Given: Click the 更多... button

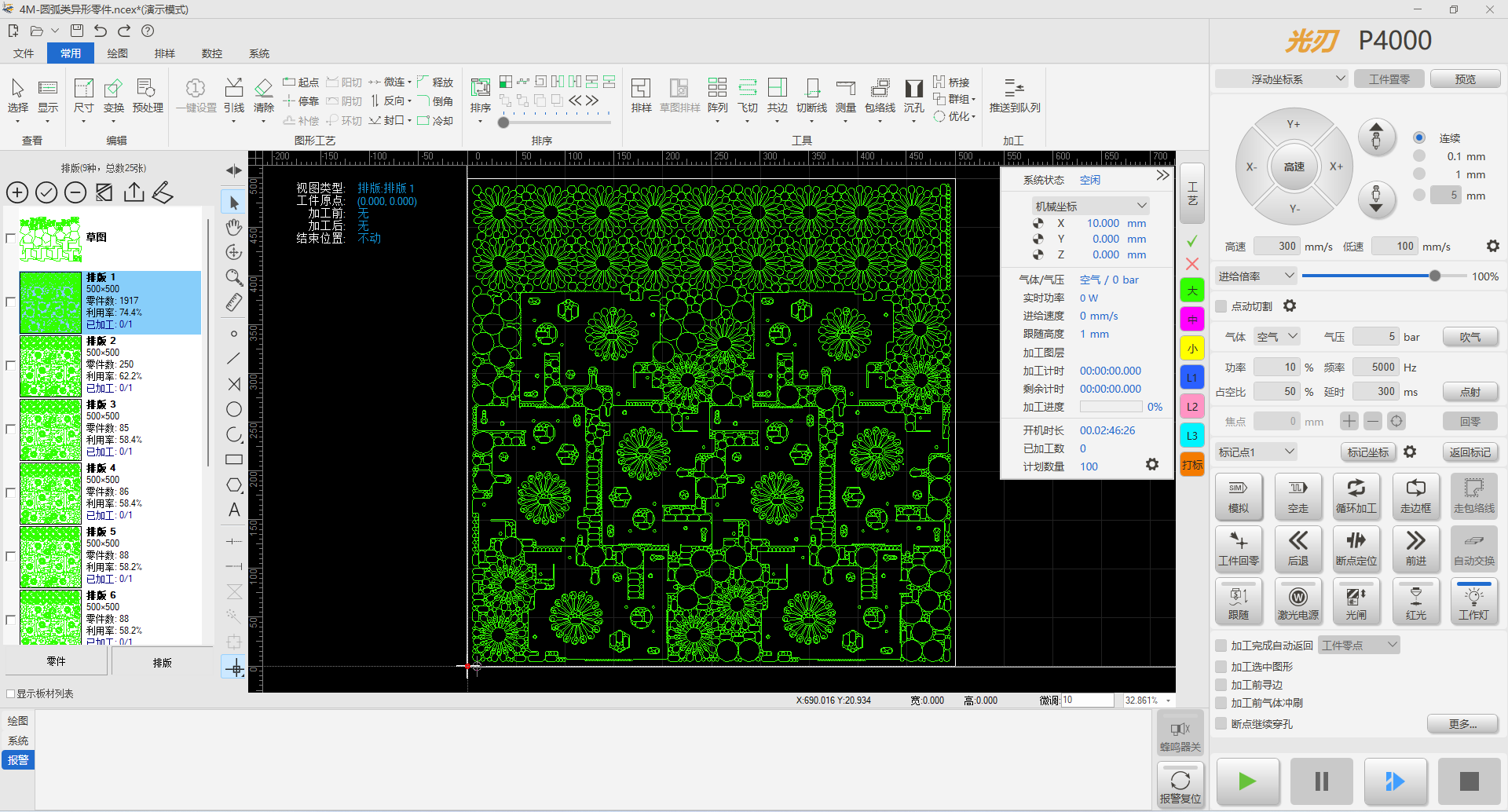Looking at the screenshot, I should pos(1462,724).
